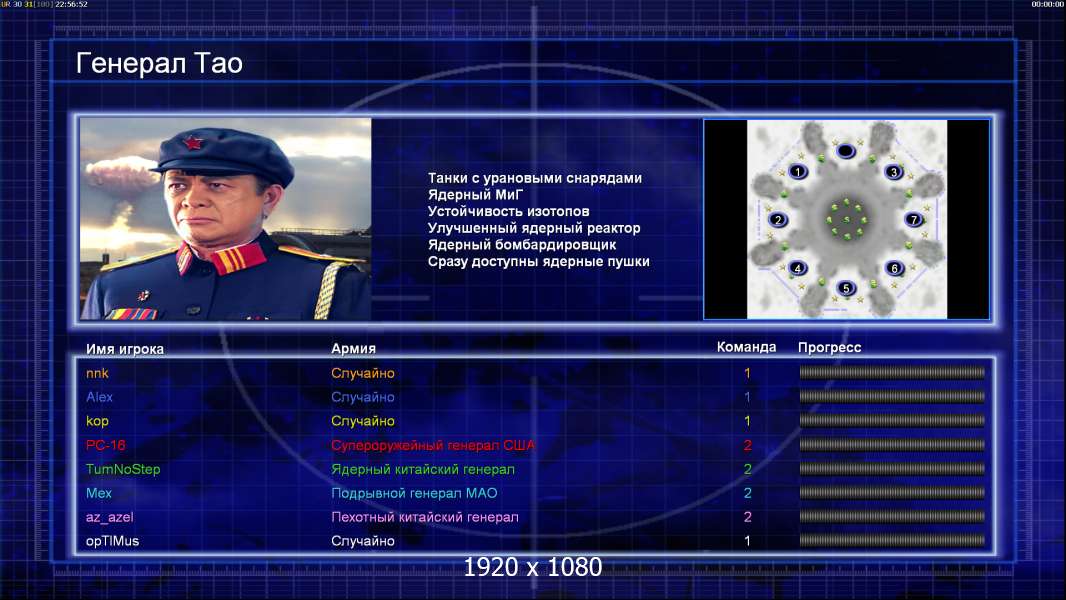The width and height of the screenshot is (1066, 600).
Task: Click start position 2 on the minimap
Action: click(x=778, y=219)
